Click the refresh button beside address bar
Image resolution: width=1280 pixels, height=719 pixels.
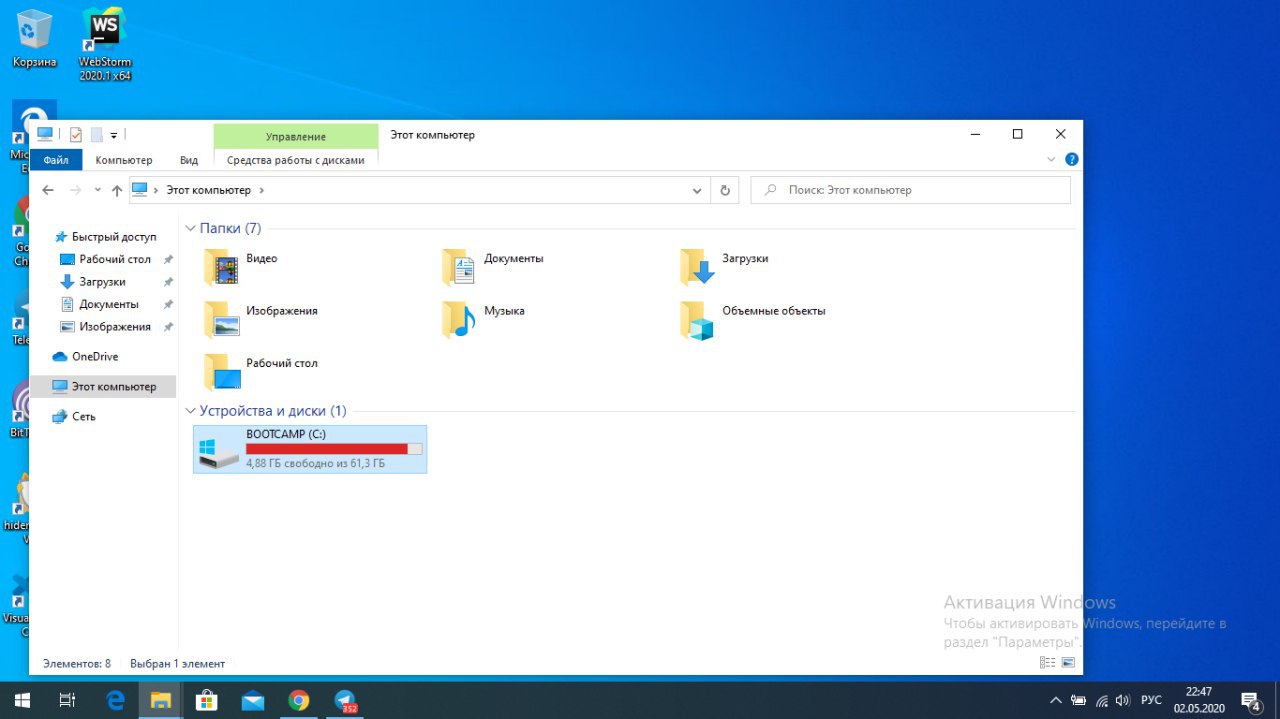point(725,190)
